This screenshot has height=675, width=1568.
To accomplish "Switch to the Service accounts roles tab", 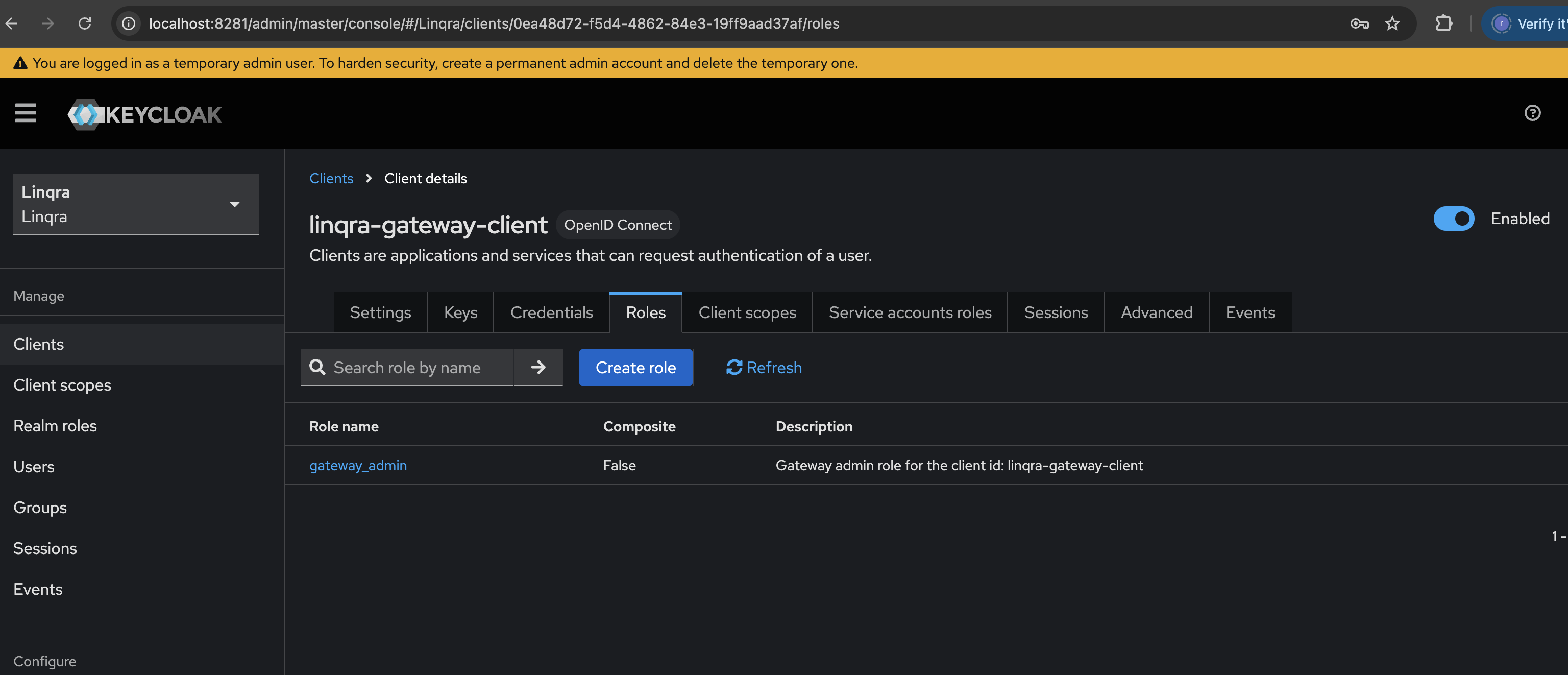I will click(x=910, y=312).
